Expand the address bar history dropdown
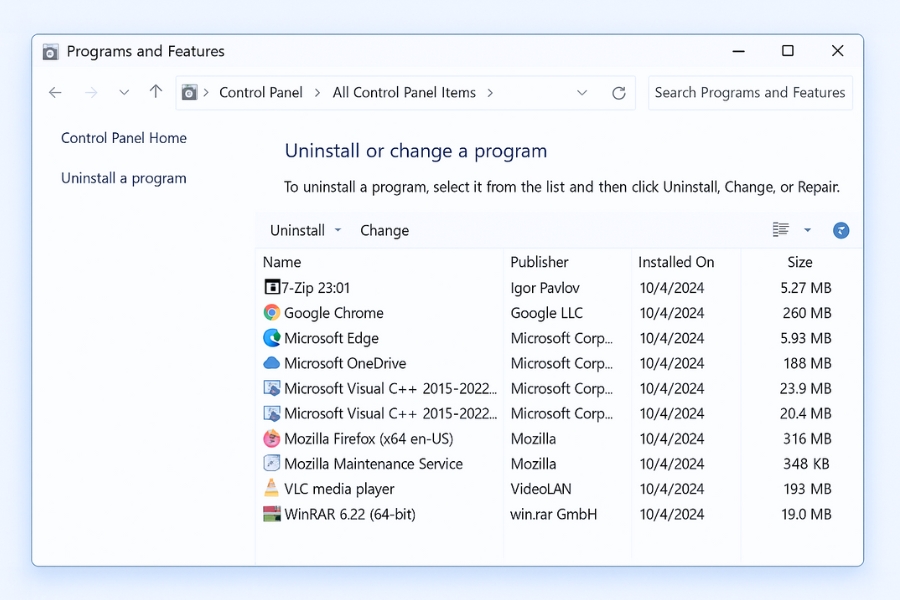Screen dimensions: 900x600 [x=582, y=93]
